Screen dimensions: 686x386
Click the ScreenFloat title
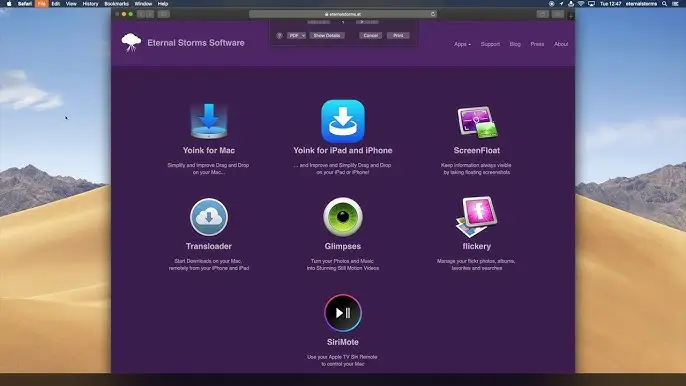click(476, 150)
